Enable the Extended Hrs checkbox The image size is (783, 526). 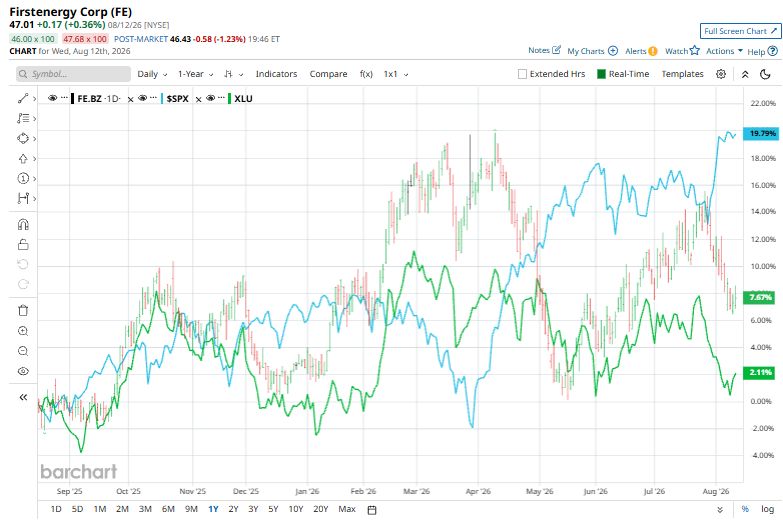522,74
